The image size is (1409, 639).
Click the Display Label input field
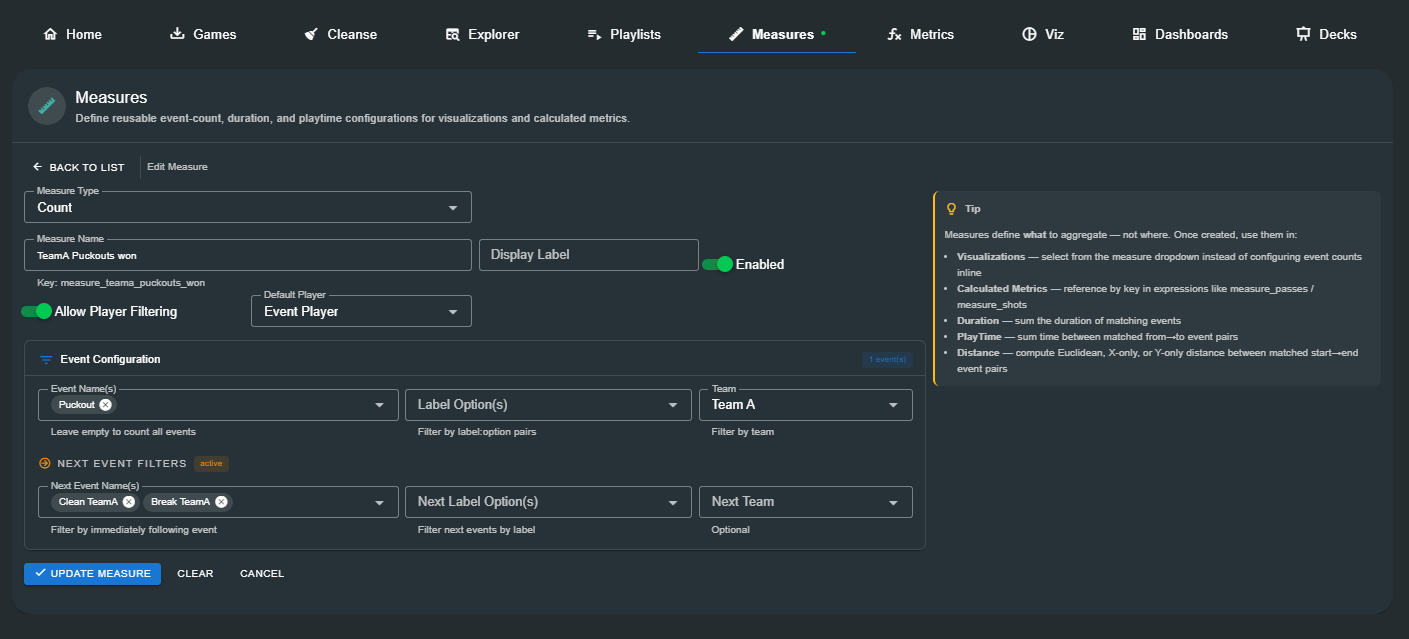coord(589,255)
